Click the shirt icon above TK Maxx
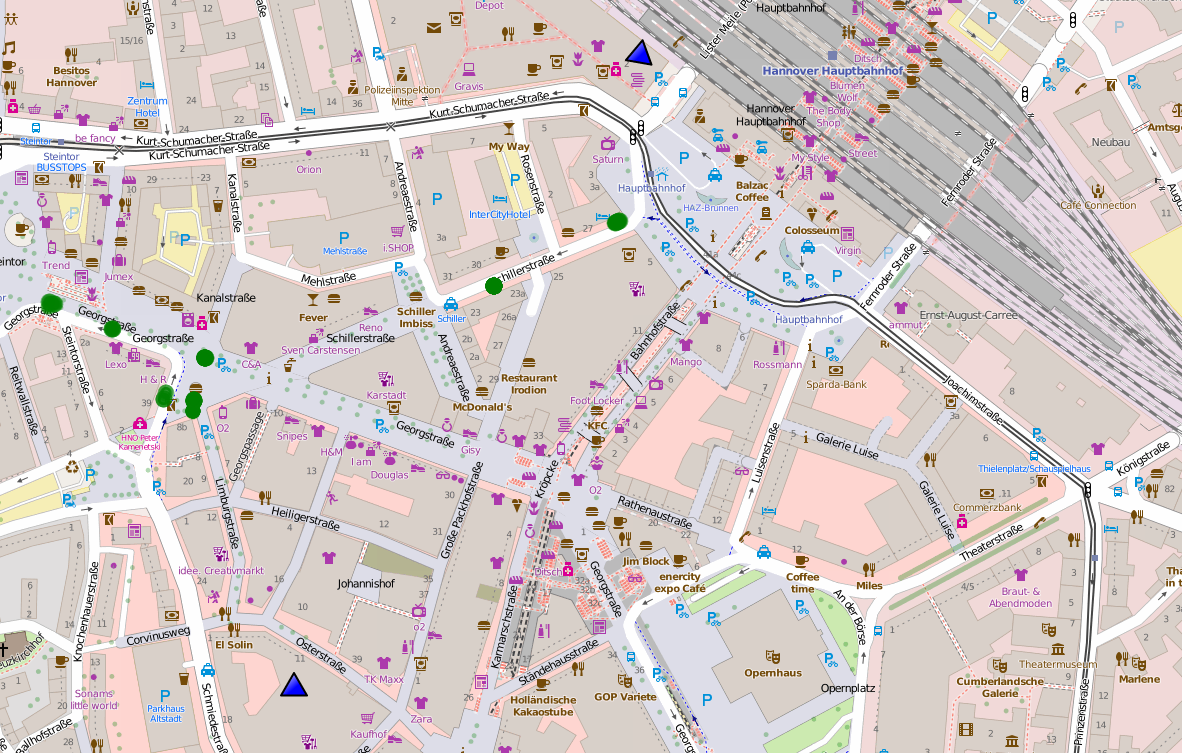Image resolution: width=1182 pixels, height=753 pixels. [x=384, y=663]
